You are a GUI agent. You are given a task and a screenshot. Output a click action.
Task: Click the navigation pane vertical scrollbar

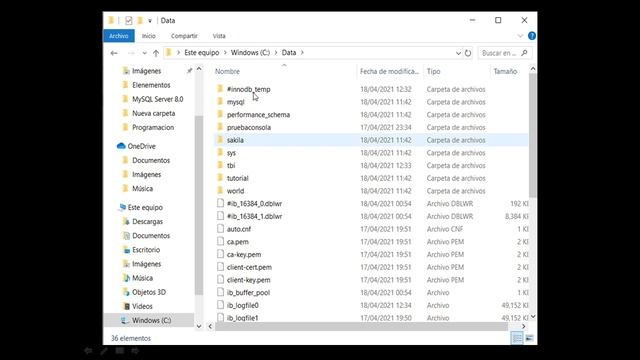(199, 204)
